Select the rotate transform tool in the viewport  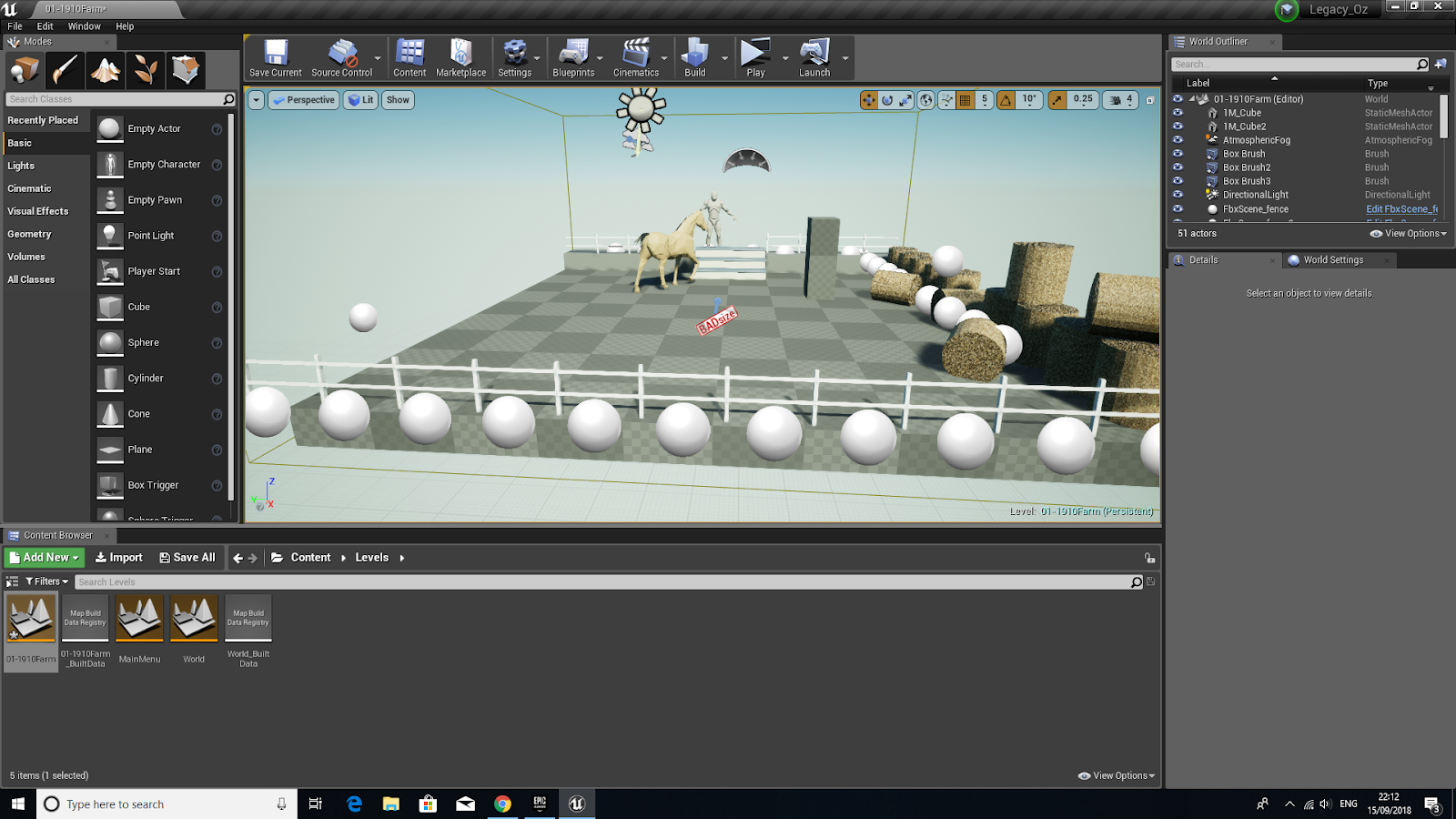pos(885,100)
